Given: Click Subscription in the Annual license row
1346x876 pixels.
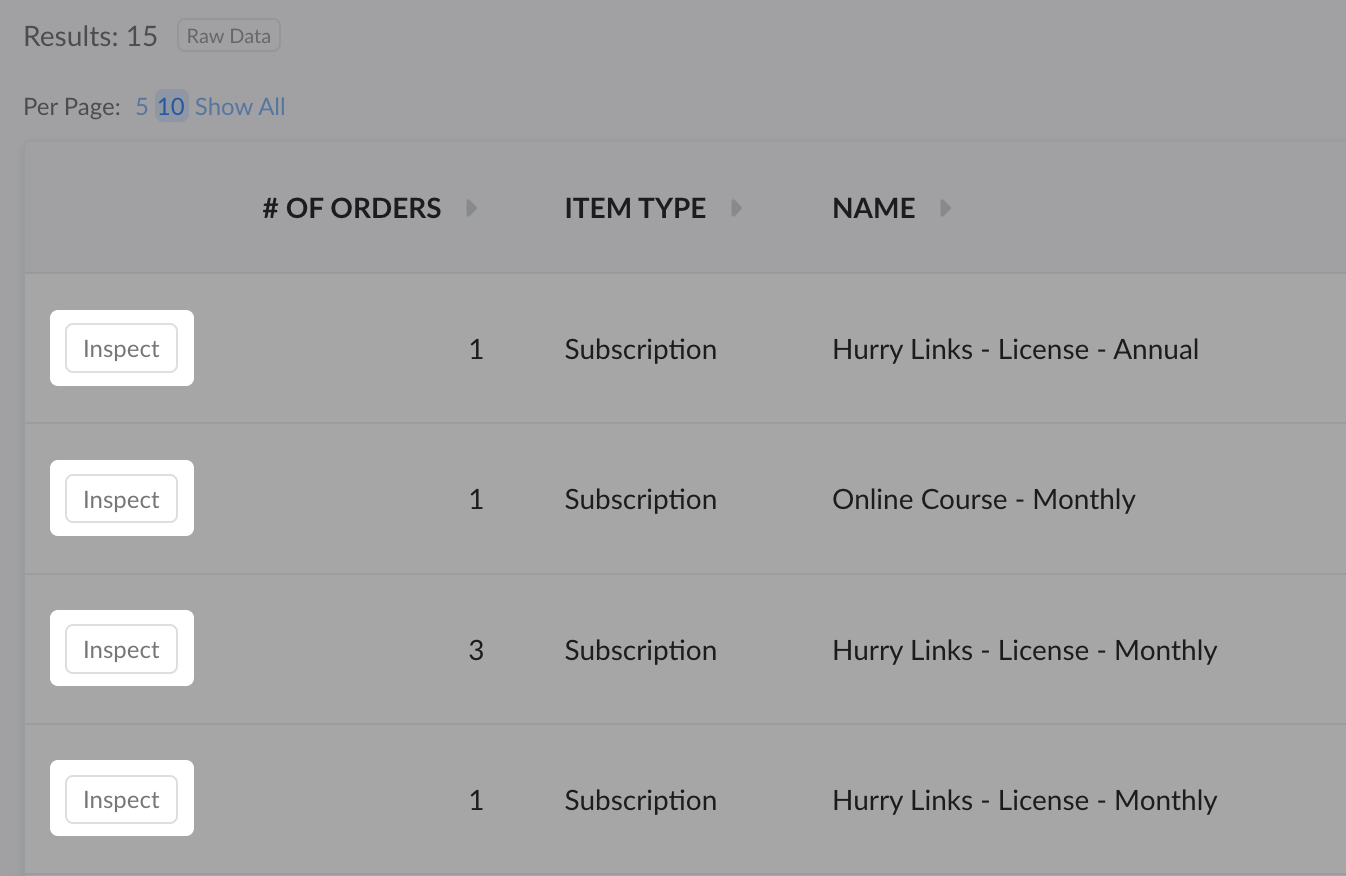Looking at the screenshot, I should click(640, 350).
